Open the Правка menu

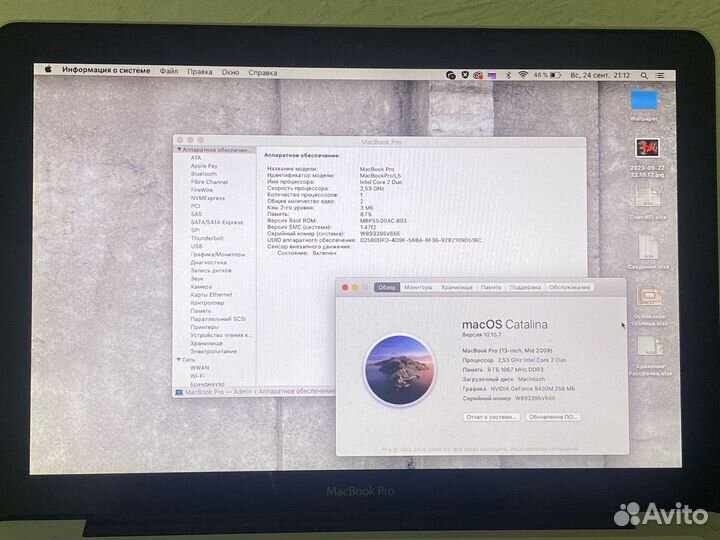[200, 72]
